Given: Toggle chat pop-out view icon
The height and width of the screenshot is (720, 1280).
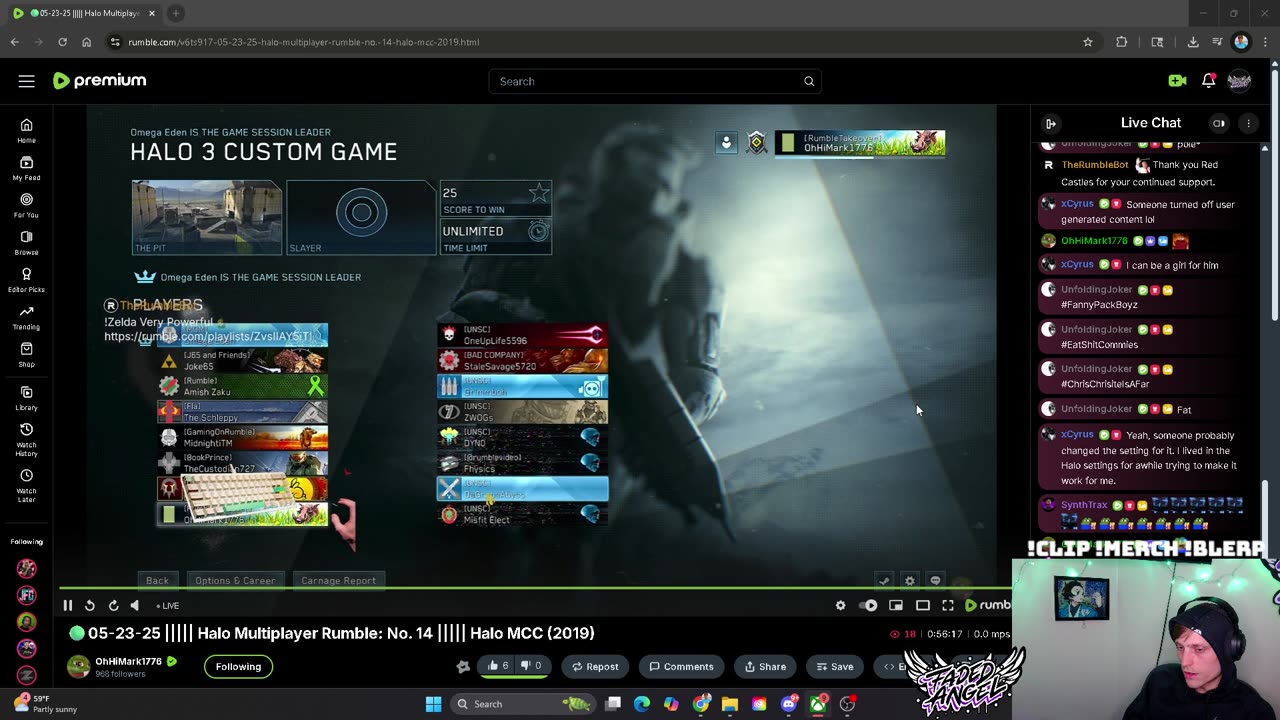Looking at the screenshot, I should click(1219, 123).
